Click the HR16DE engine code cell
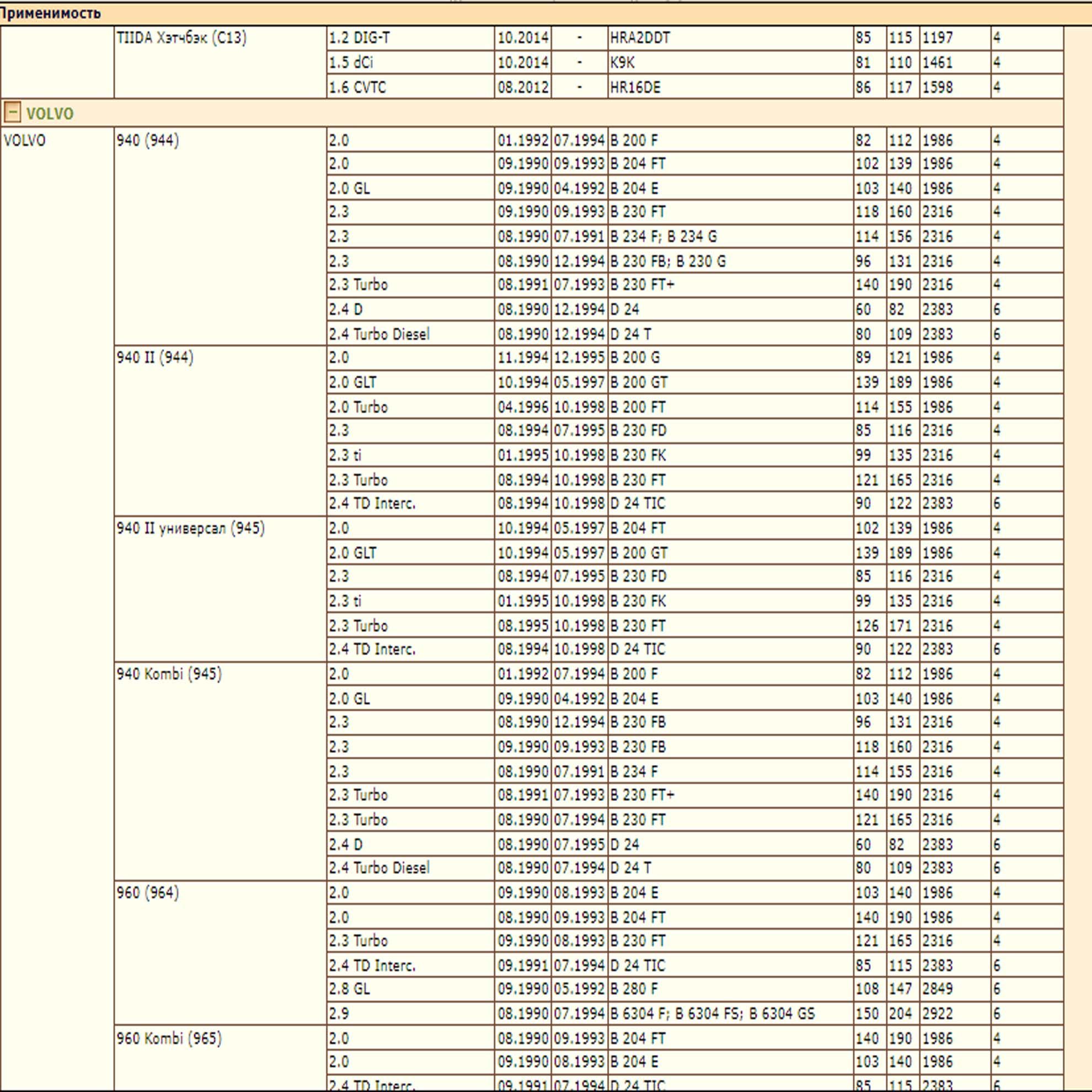Viewport: 1092px width, 1092px height. (731, 87)
